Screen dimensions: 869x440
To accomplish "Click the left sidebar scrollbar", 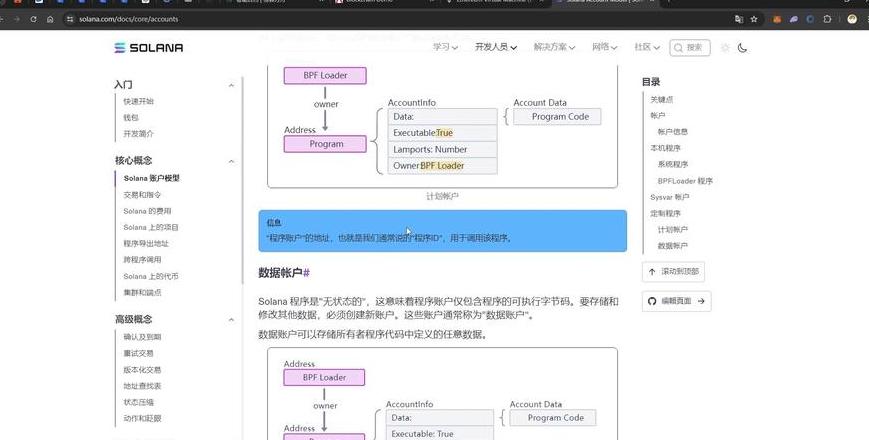I will point(242,180).
